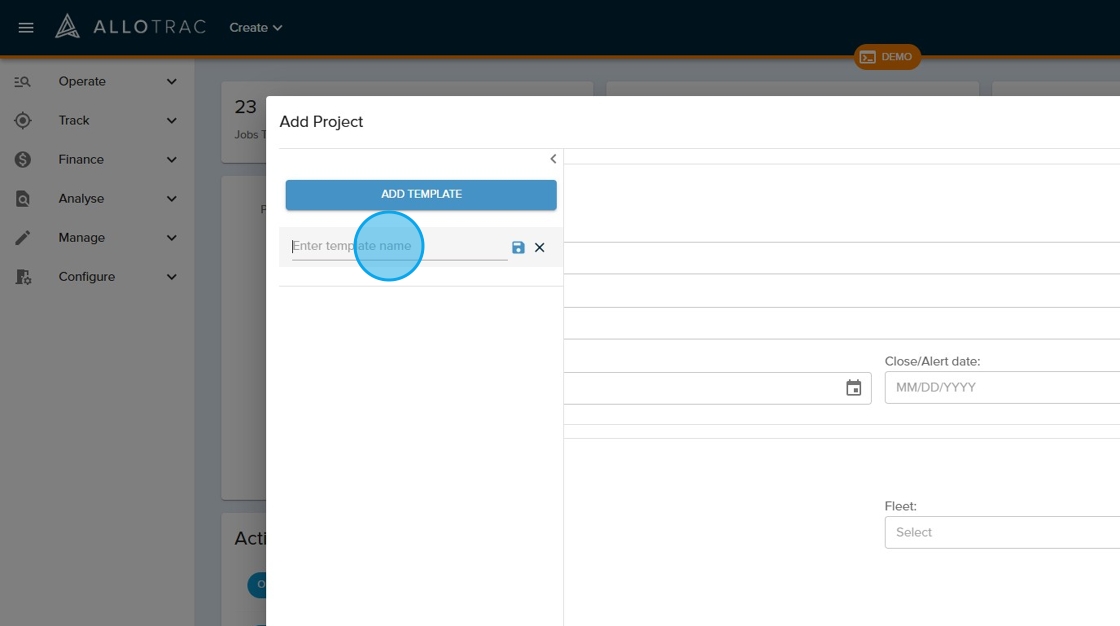Click the Track location icon
The width and height of the screenshot is (1120, 626).
pyautogui.click(x=23, y=121)
